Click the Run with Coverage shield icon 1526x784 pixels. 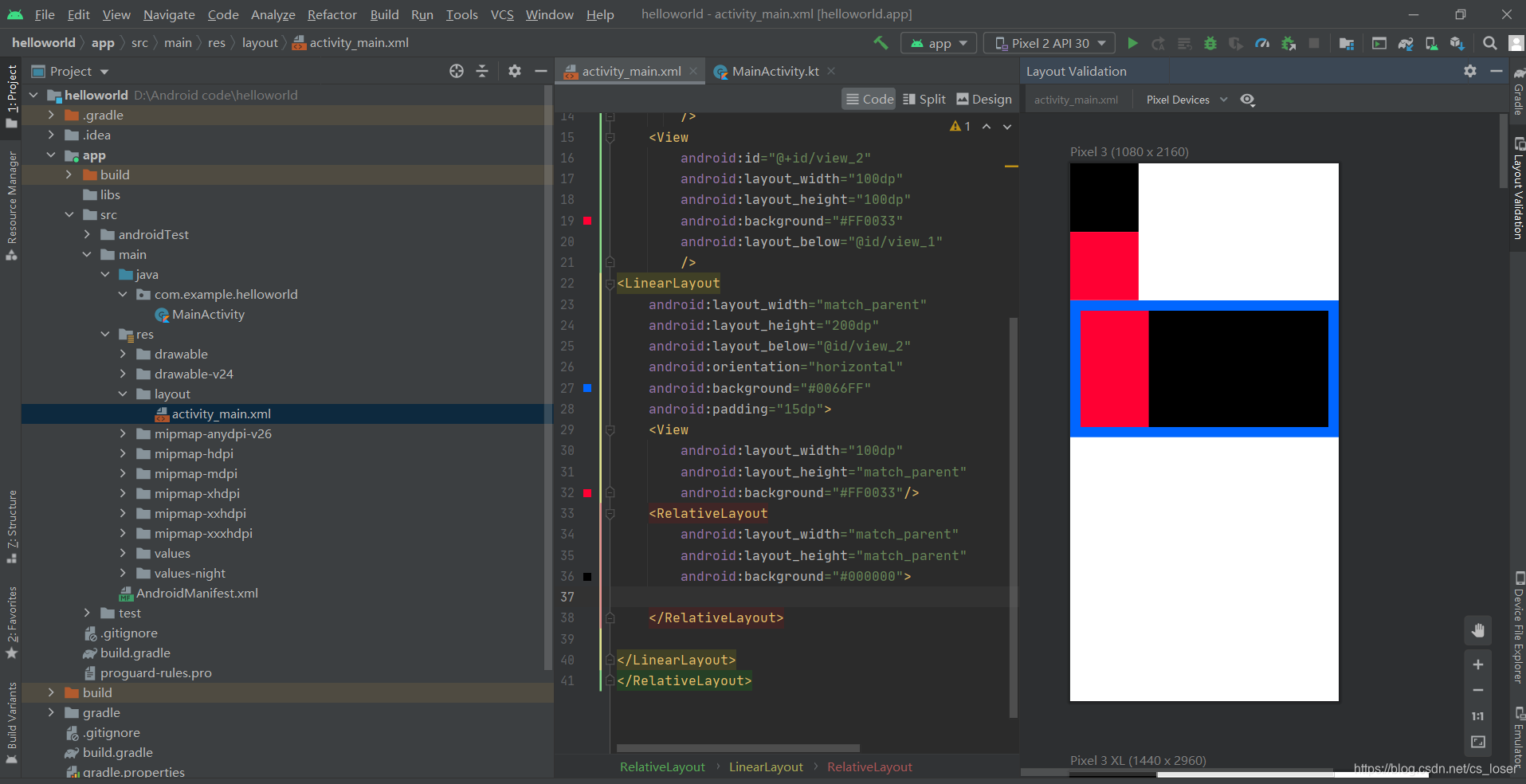point(1236,43)
